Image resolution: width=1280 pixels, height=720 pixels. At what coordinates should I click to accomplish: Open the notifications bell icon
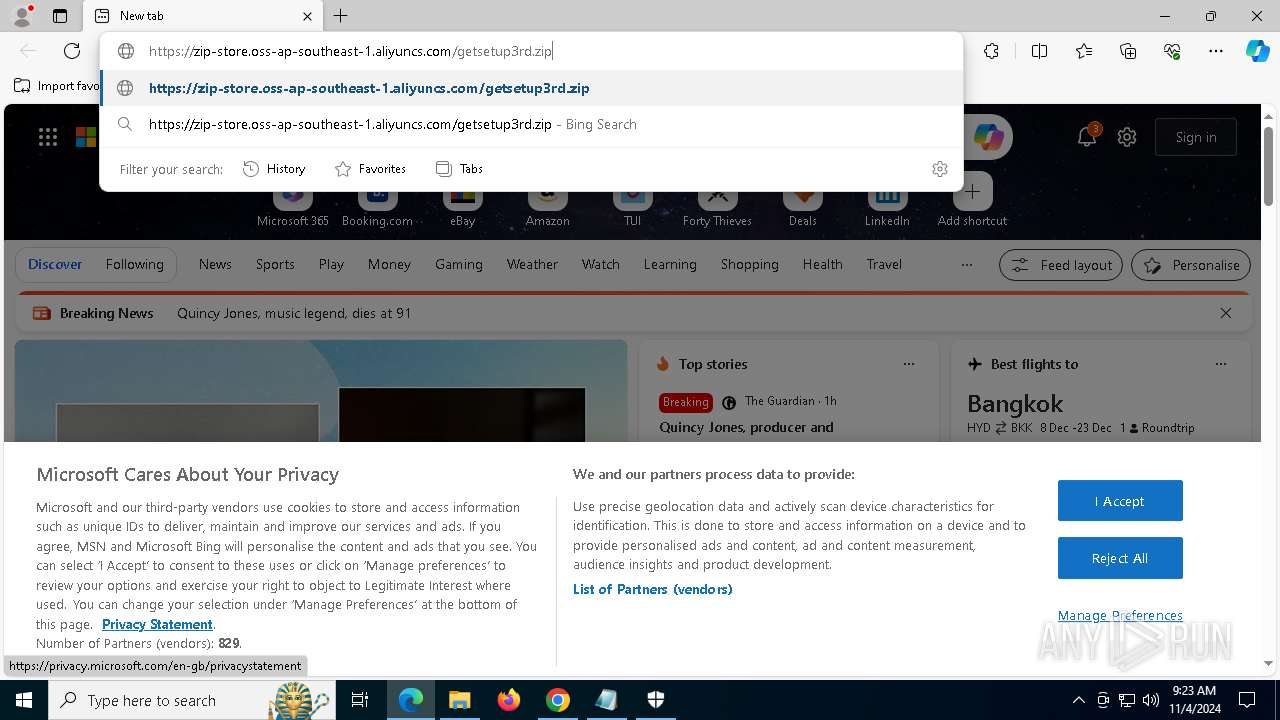(x=1087, y=137)
